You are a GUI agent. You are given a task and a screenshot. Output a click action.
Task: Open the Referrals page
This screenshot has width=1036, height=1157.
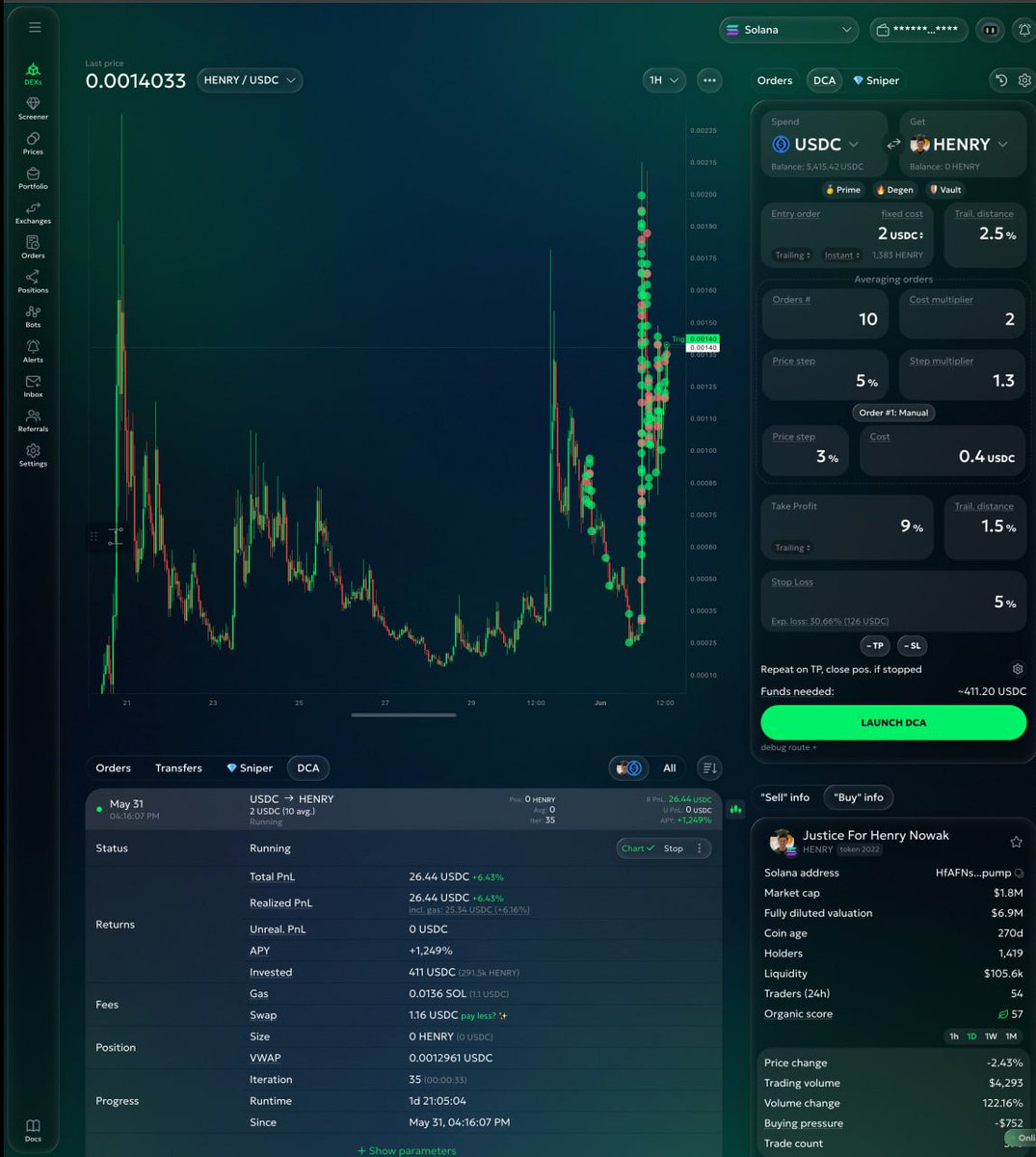33,420
